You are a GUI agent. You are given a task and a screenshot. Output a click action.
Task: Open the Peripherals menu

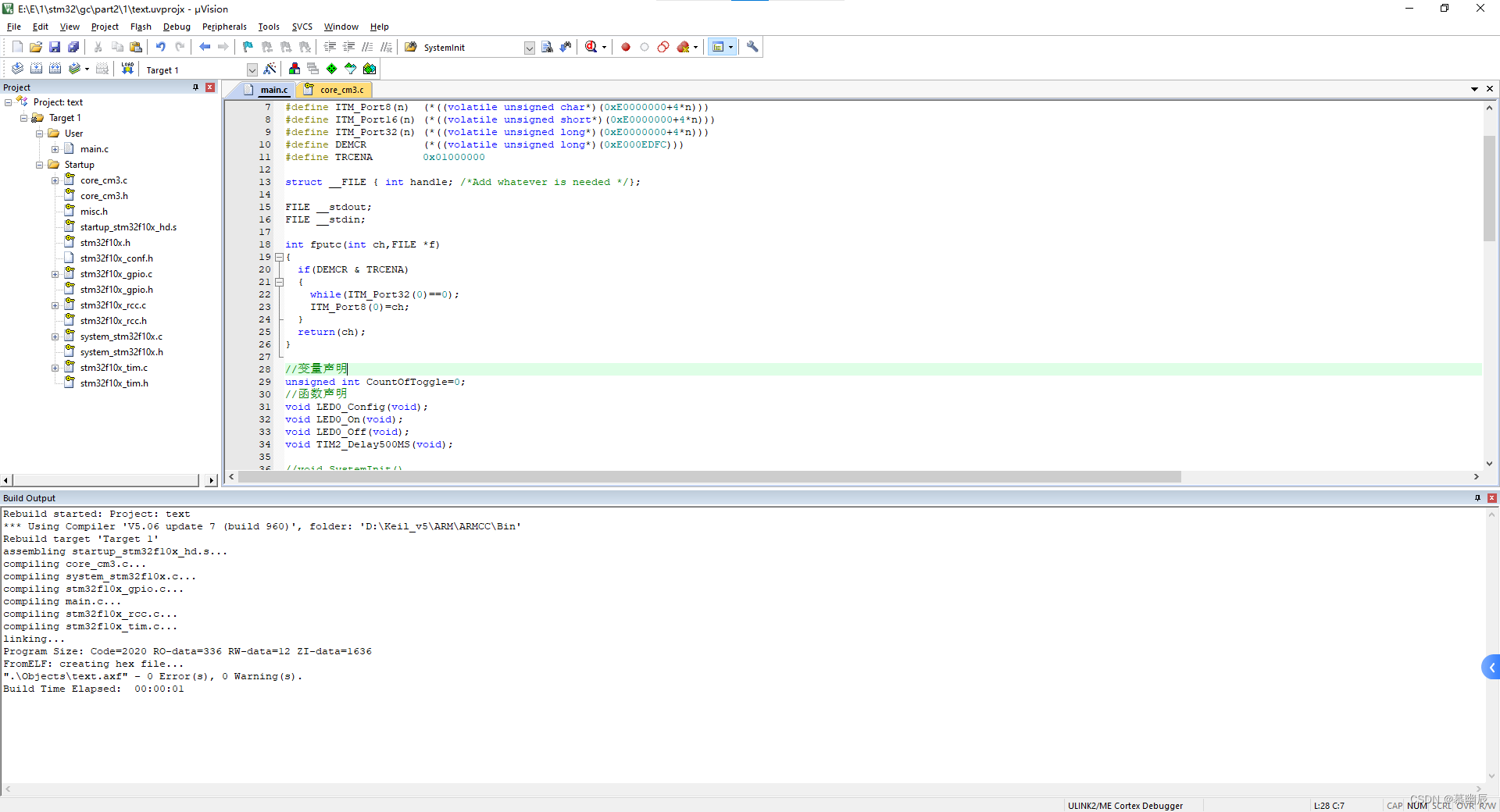pyautogui.click(x=224, y=26)
